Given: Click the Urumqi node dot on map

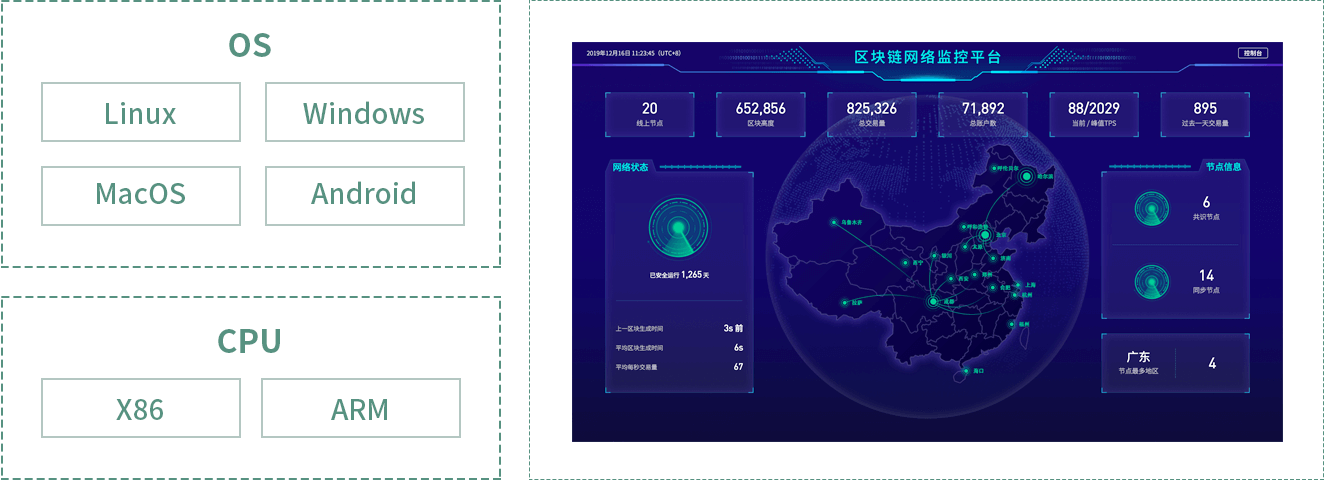Looking at the screenshot, I should pos(834,223).
